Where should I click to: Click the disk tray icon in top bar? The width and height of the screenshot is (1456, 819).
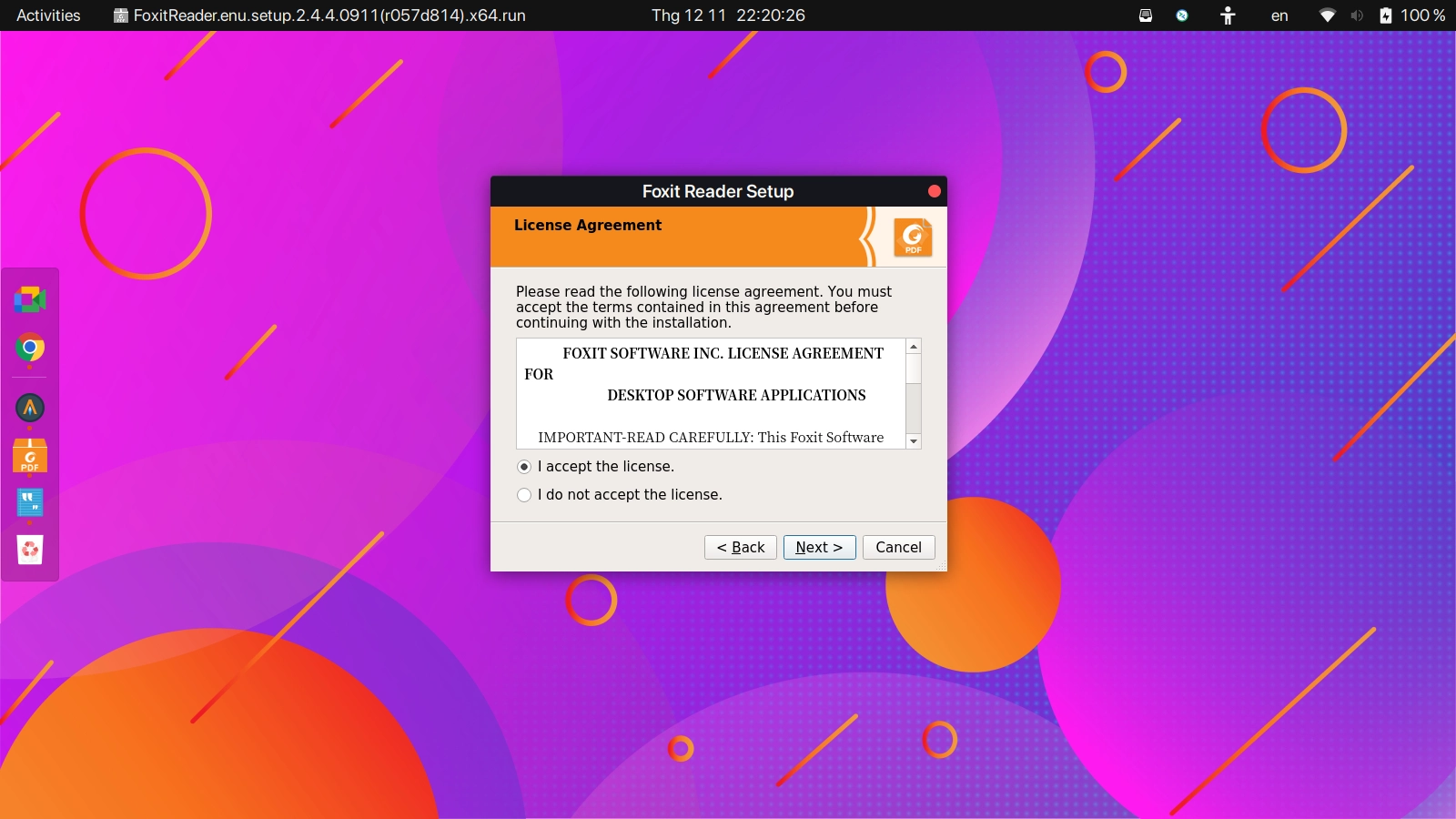point(1146,15)
